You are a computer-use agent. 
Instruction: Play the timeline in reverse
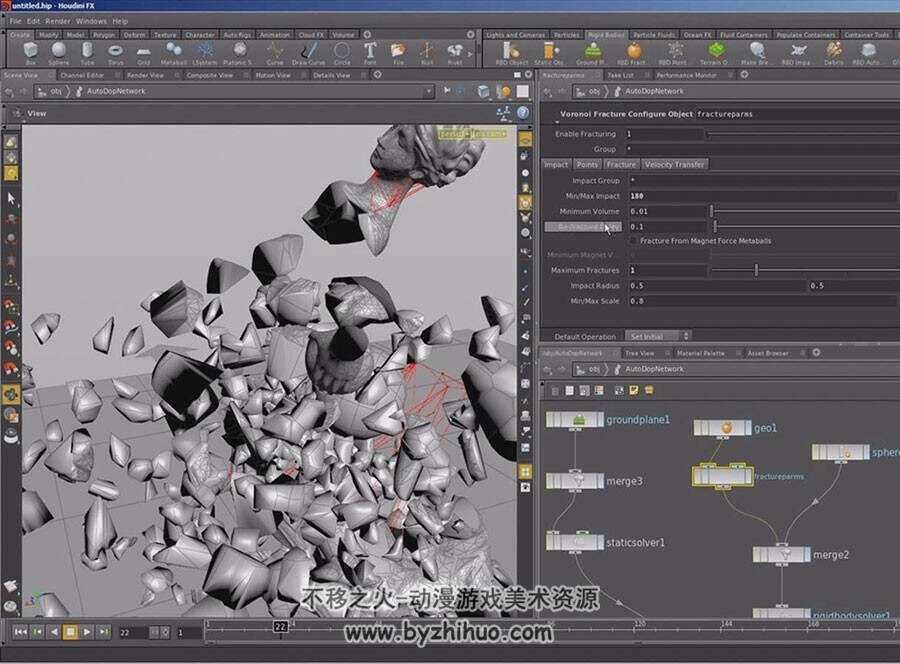point(54,632)
